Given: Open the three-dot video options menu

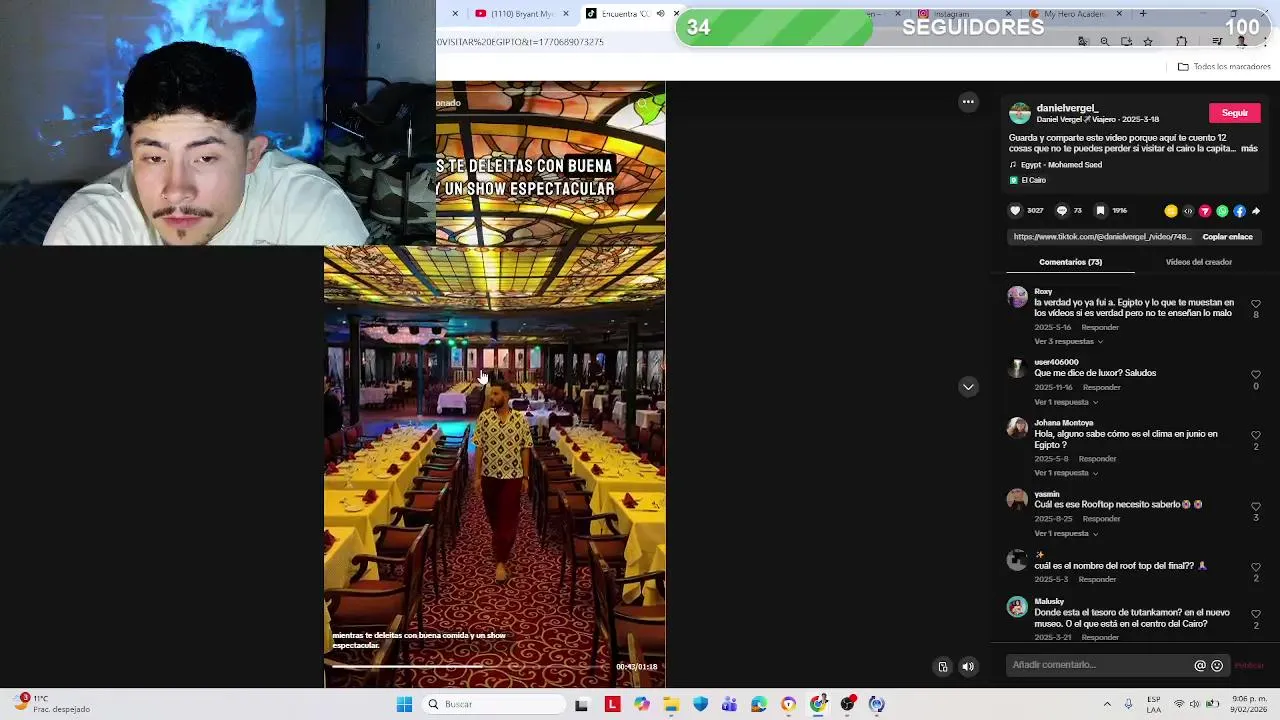Looking at the screenshot, I should click(x=968, y=102).
